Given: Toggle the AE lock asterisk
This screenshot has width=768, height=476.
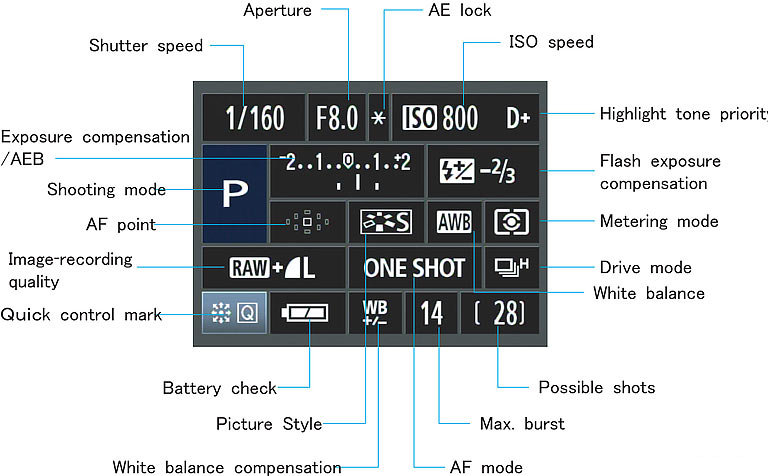Looking at the screenshot, I should point(378,118).
